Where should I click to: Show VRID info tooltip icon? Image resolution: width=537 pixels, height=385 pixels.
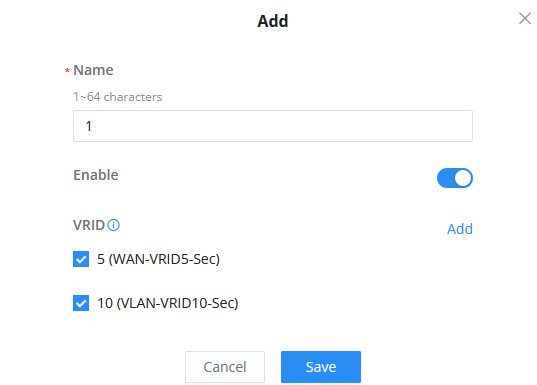[x=113, y=225]
